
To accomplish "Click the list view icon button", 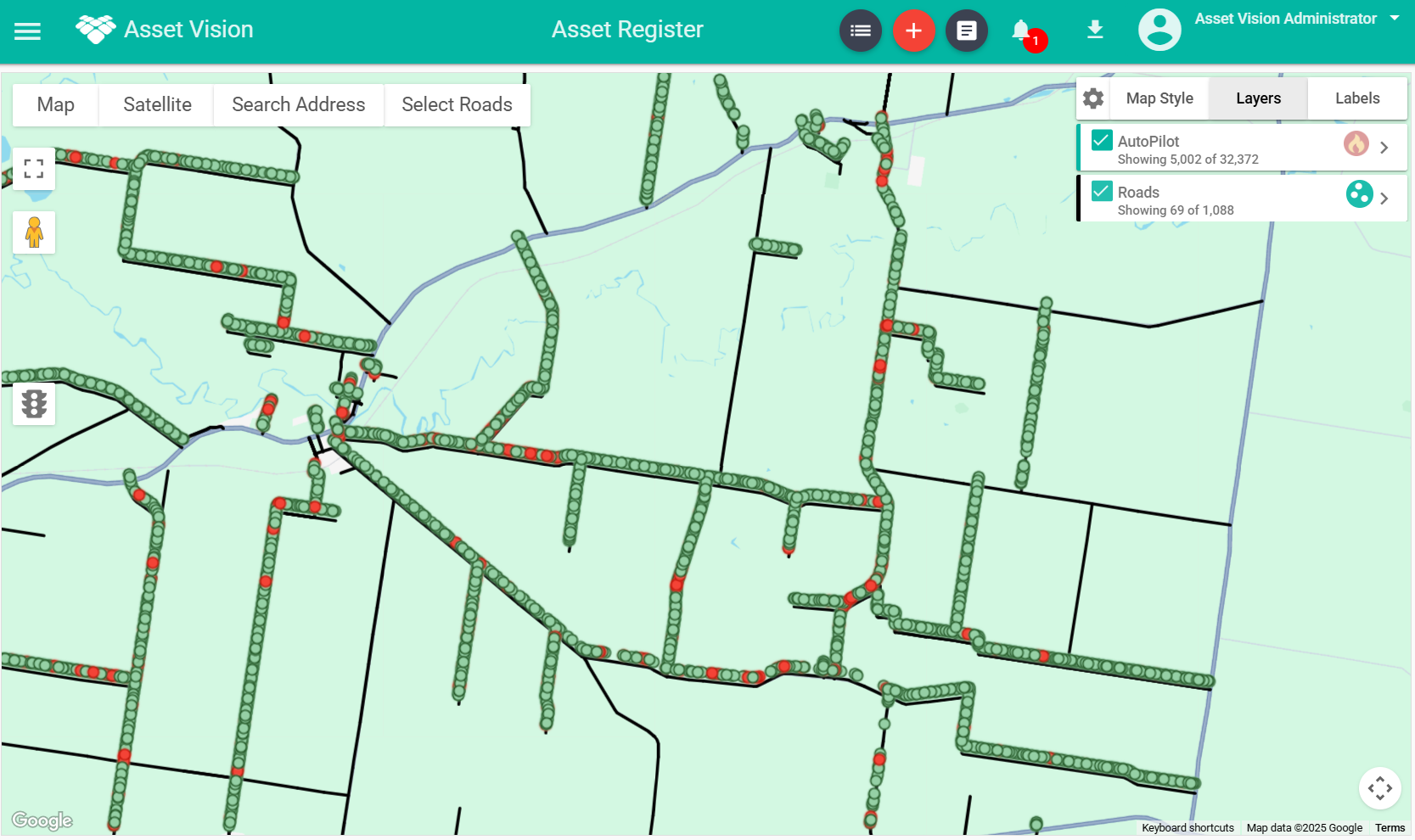I will pyautogui.click(x=860, y=31).
